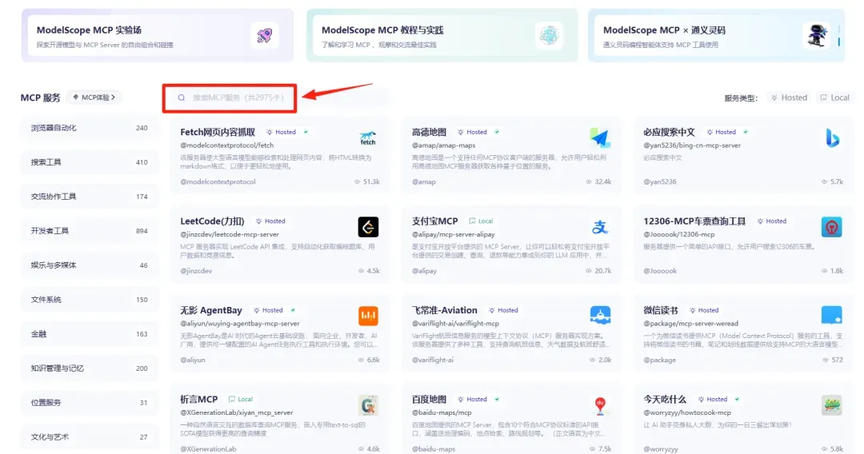Click the verified check next to Fetch Hosted
The image size is (864, 454).
306,132
